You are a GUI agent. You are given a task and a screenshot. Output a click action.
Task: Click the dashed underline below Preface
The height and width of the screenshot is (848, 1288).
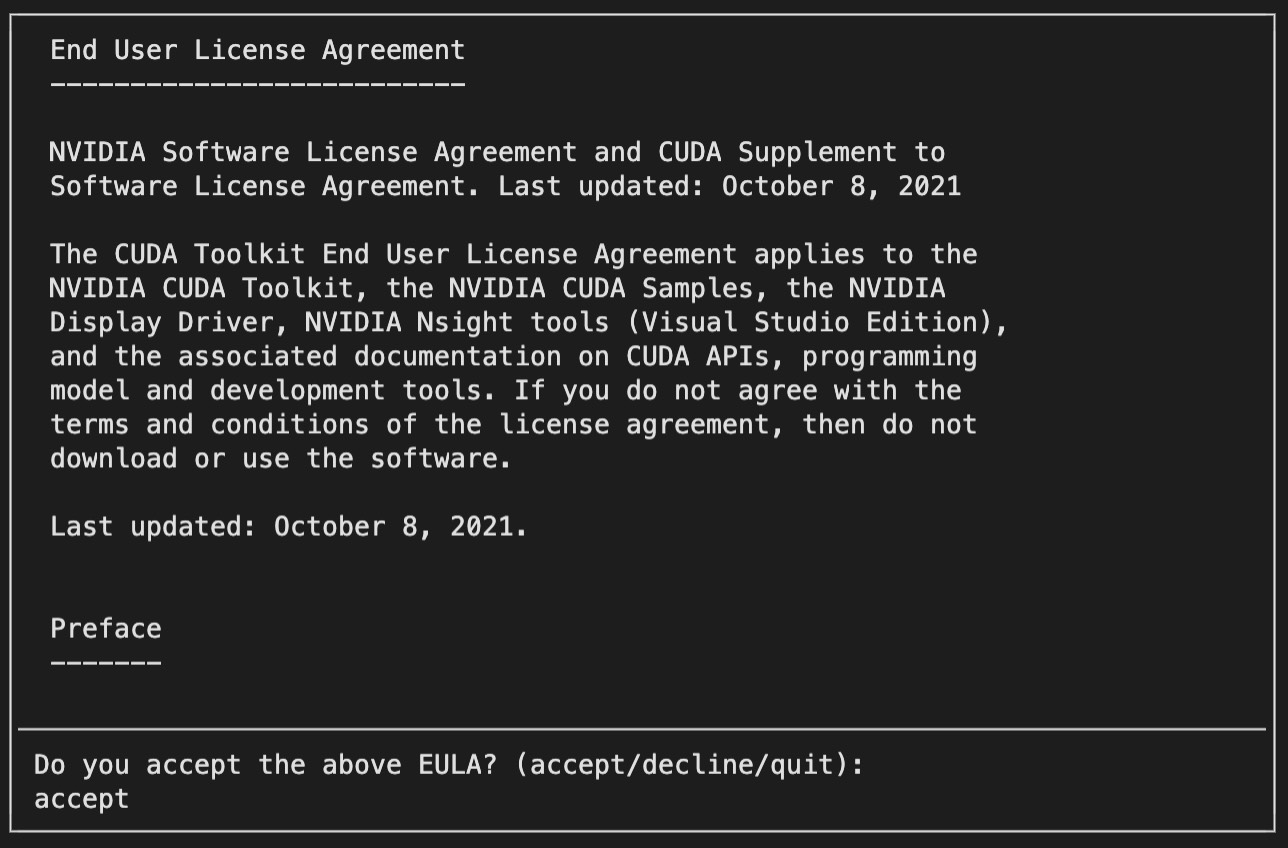pos(106,662)
